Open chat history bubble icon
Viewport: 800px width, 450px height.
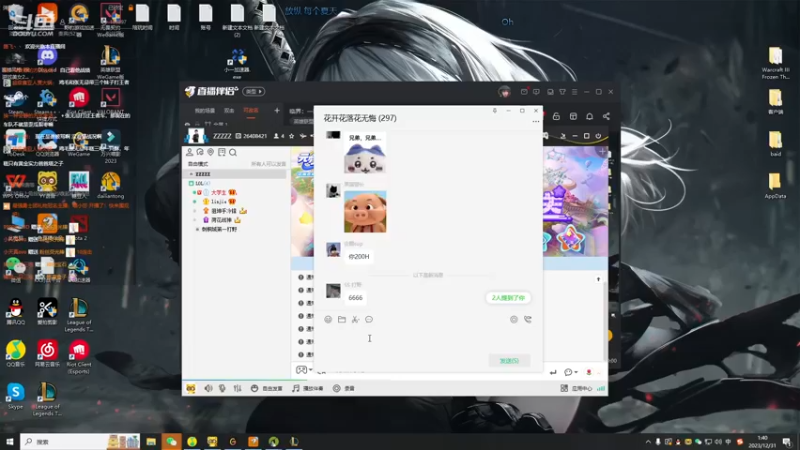click(x=369, y=319)
